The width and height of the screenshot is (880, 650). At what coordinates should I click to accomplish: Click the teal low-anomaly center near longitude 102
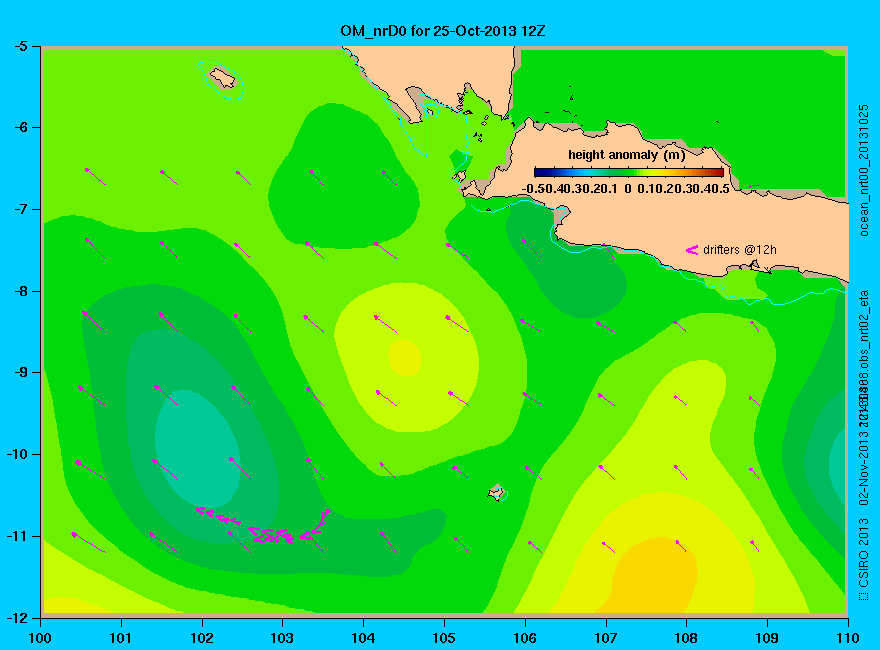(198, 448)
